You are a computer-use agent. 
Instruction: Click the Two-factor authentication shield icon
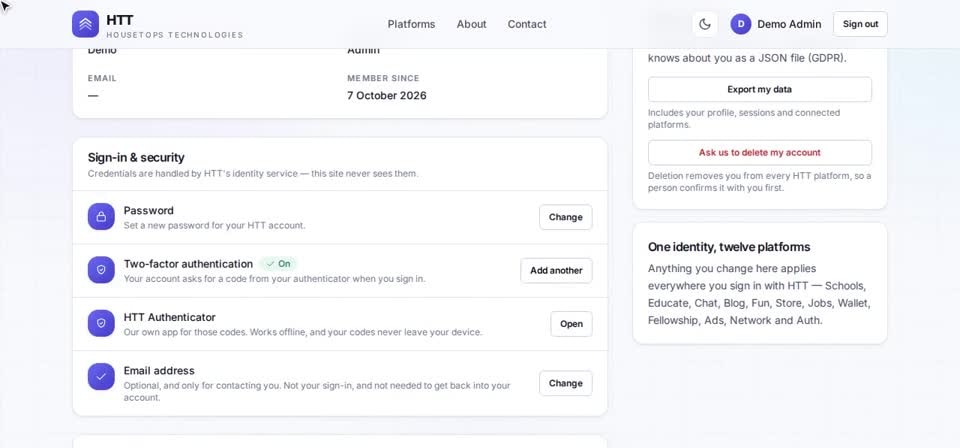point(101,270)
